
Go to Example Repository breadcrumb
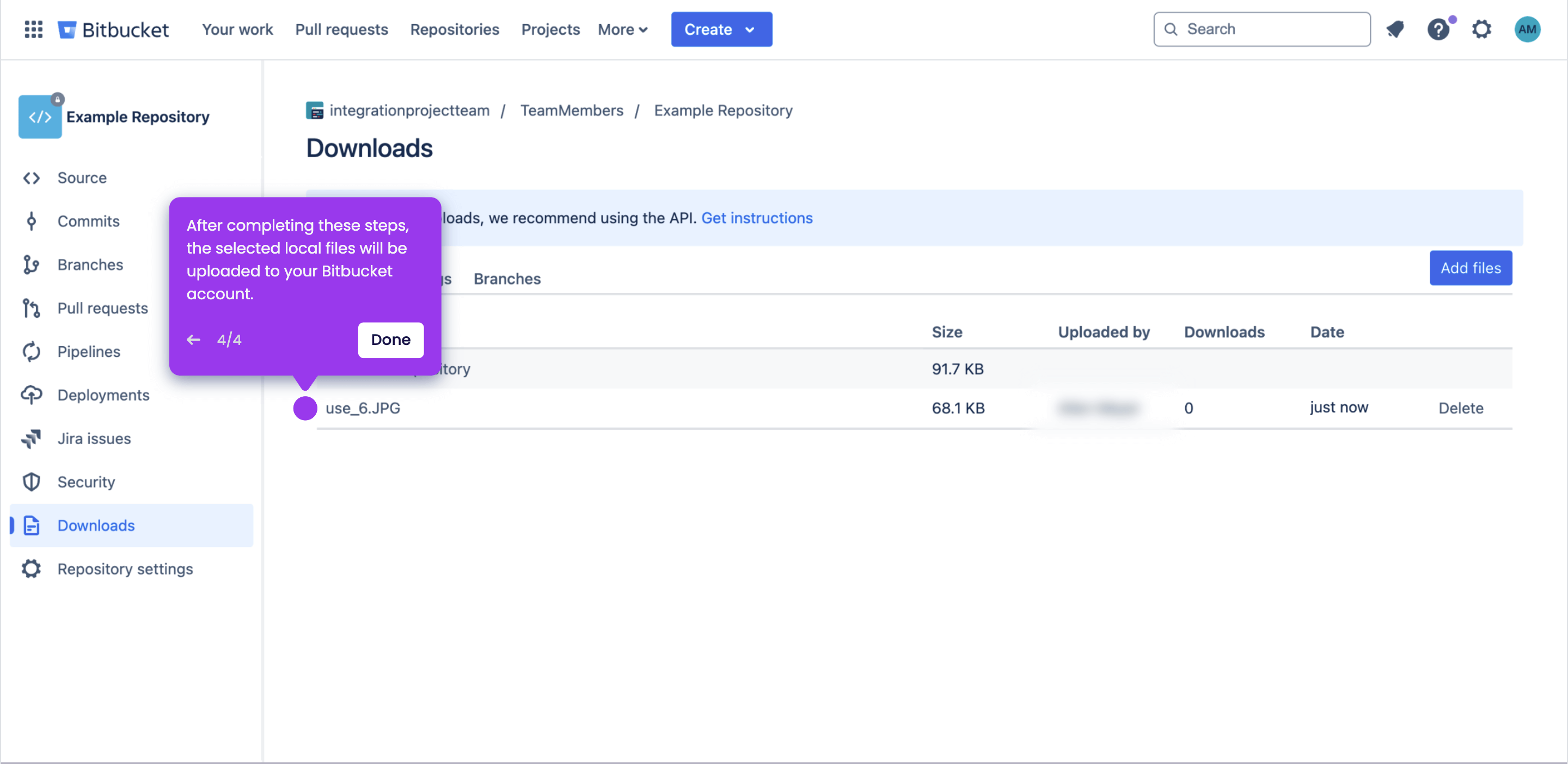point(723,110)
